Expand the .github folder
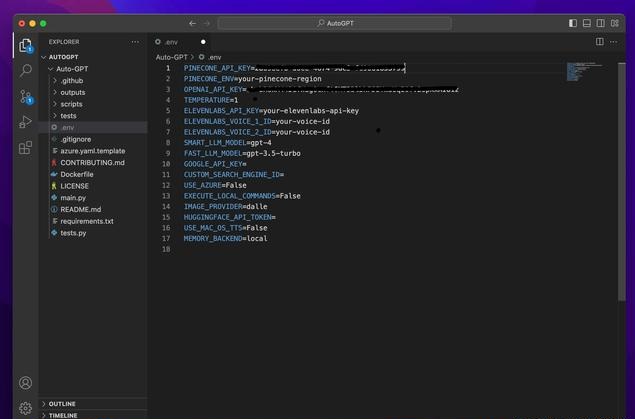This screenshot has width=635, height=419. click(x=71, y=80)
